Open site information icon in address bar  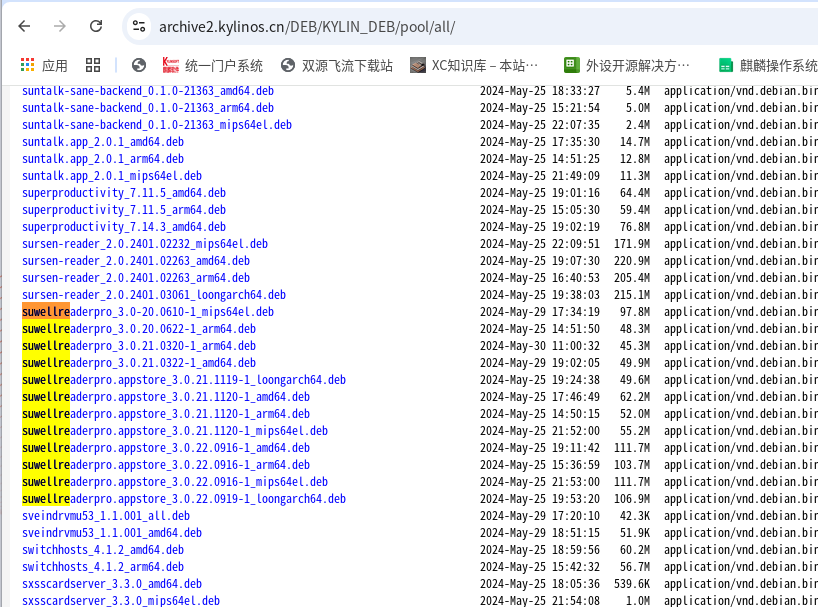(139, 26)
